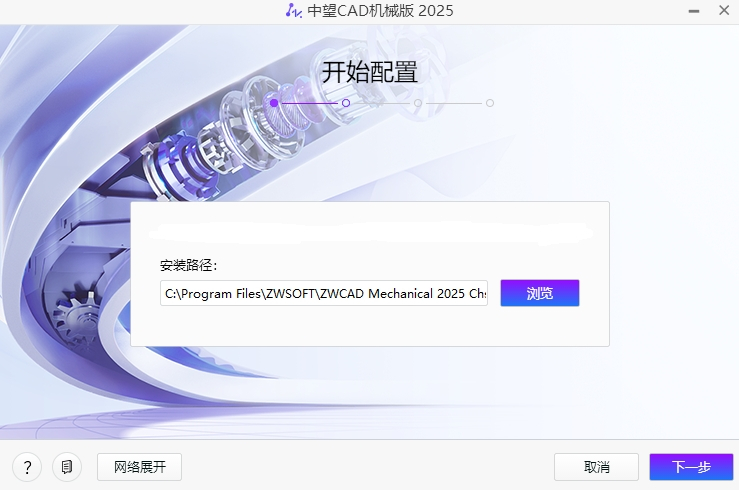Open the license document icon
Image resolution: width=739 pixels, height=490 pixels.
pos(67,467)
